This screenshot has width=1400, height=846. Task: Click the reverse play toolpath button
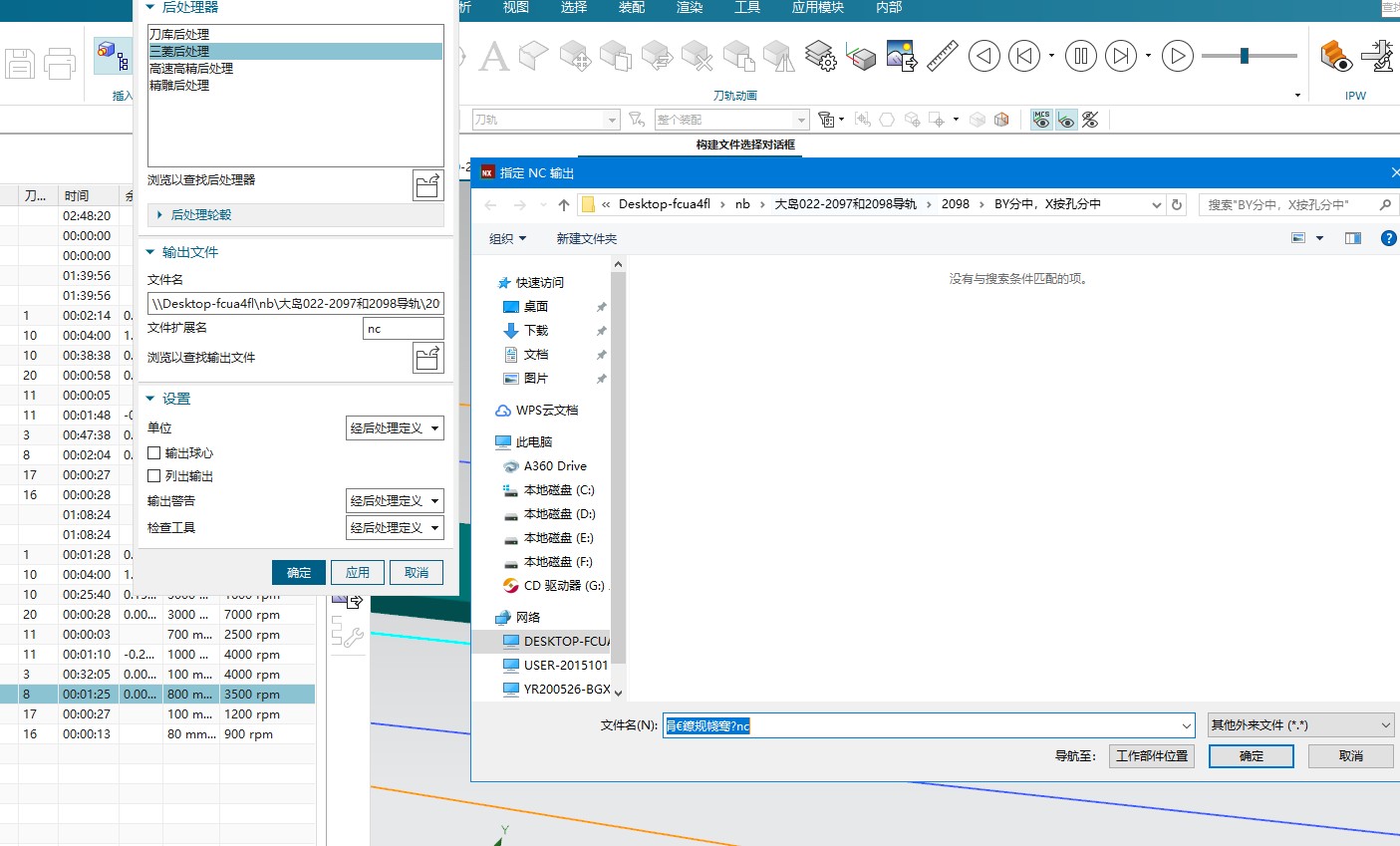click(x=984, y=56)
